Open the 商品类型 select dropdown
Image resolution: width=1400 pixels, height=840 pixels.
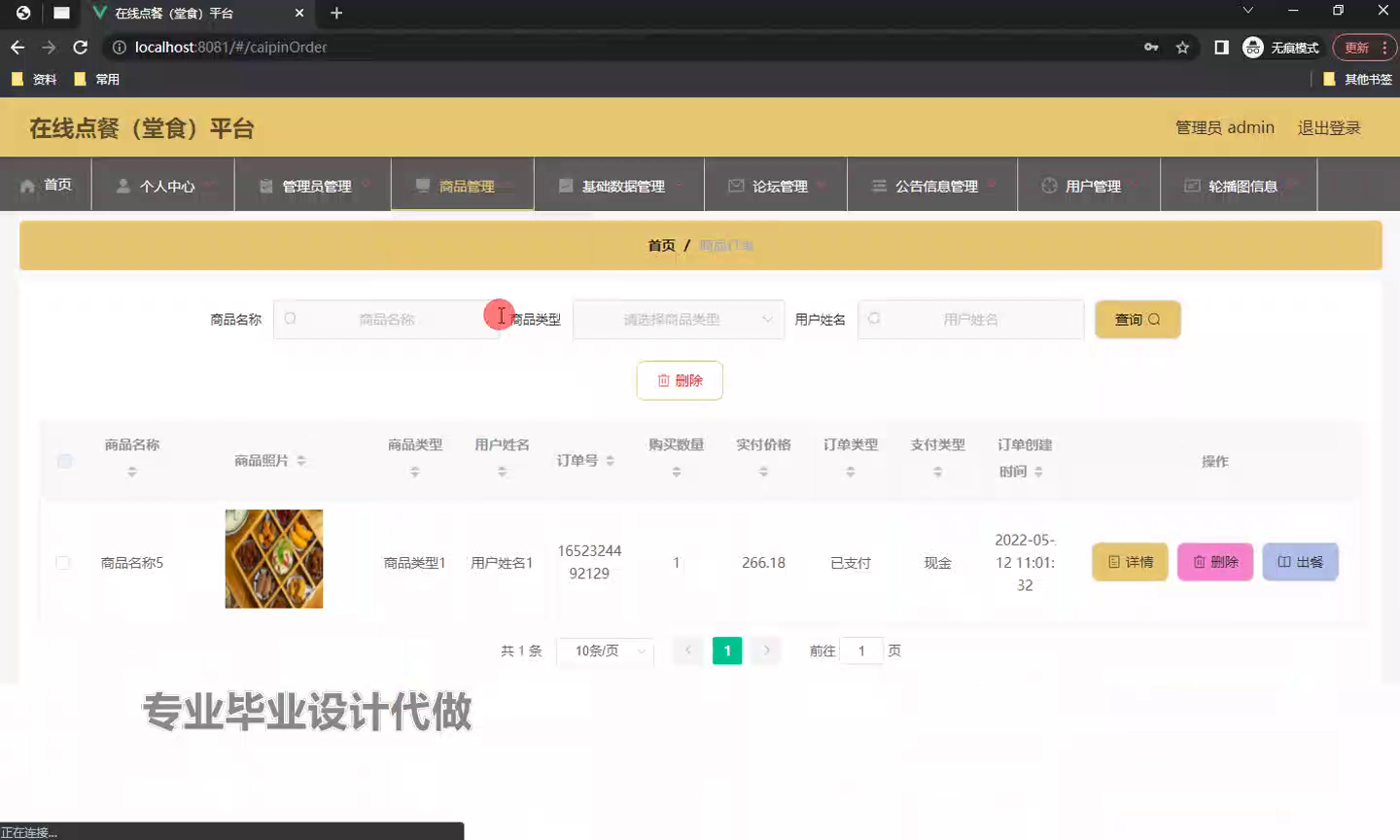click(x=679, y=319)
